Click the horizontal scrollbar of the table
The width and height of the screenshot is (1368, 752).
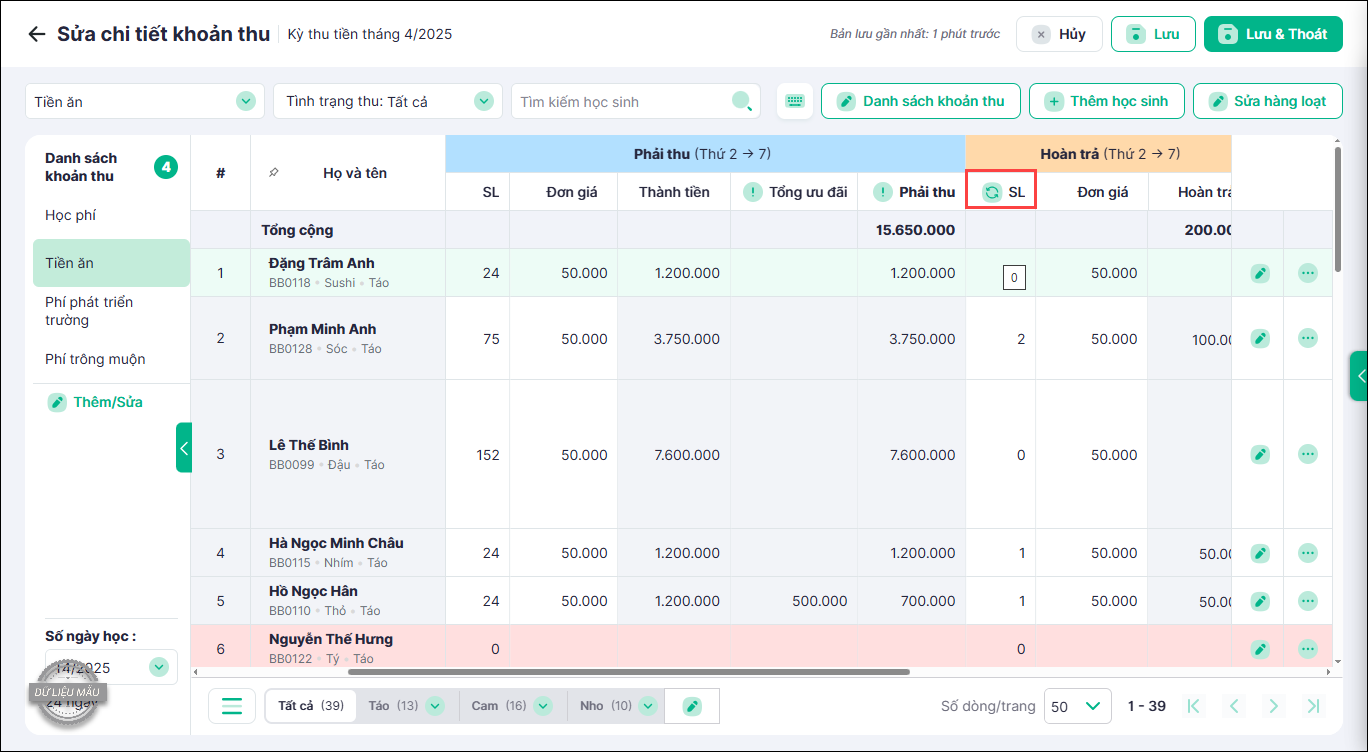click(x=628, y=672)
